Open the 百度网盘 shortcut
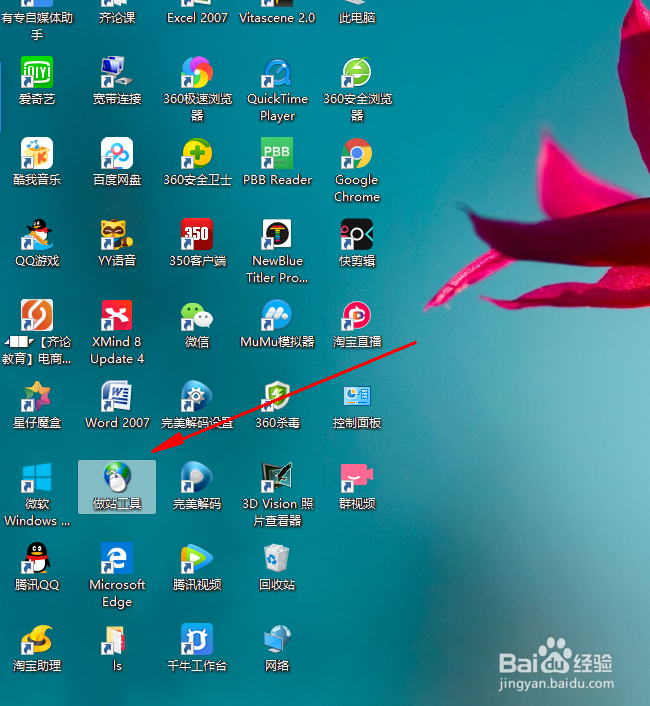 (117, 153)
